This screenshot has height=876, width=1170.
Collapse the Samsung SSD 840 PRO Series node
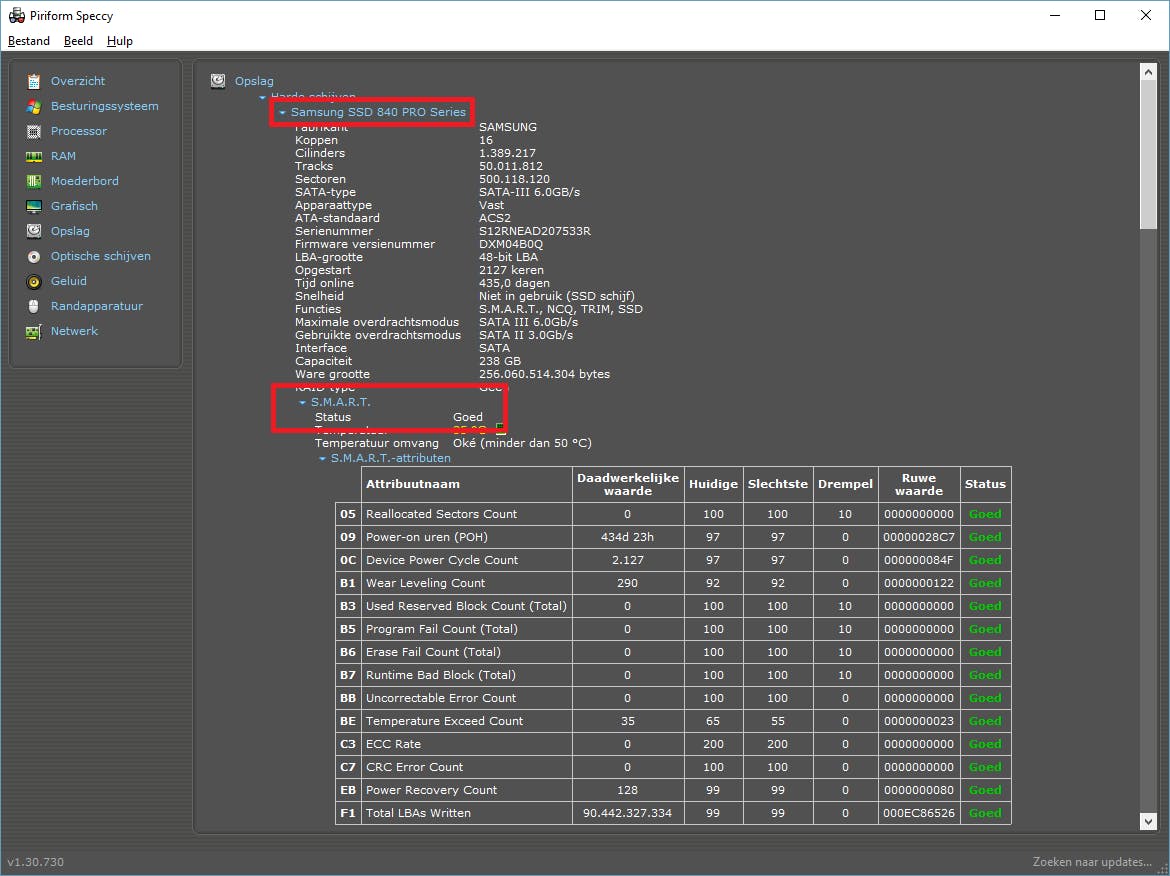click(283, 113)
